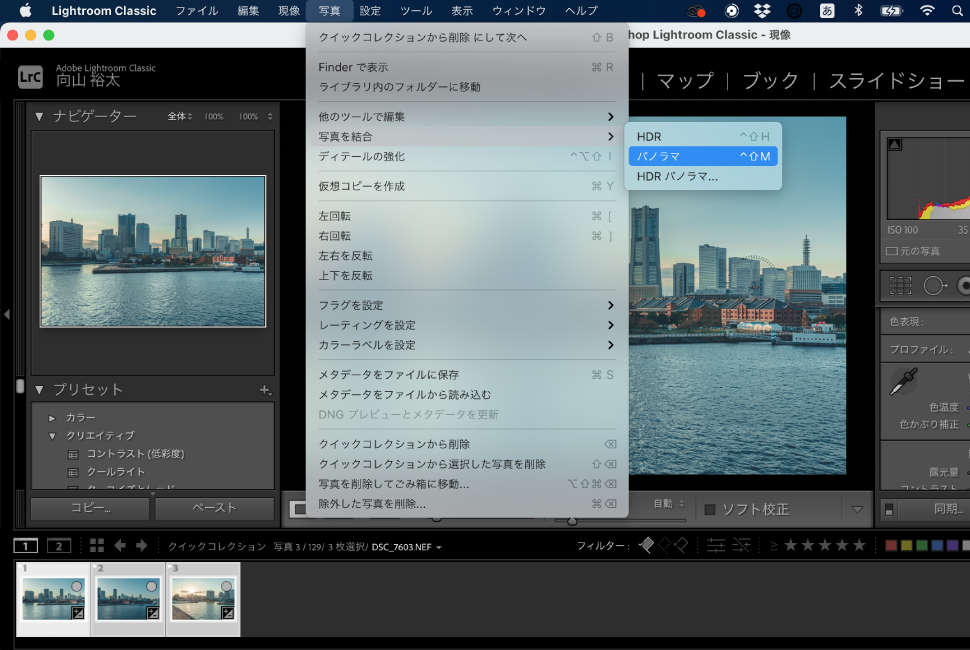Filter by unedited photos icon
This screenshot has width=970, height=650.
[741, 545]
